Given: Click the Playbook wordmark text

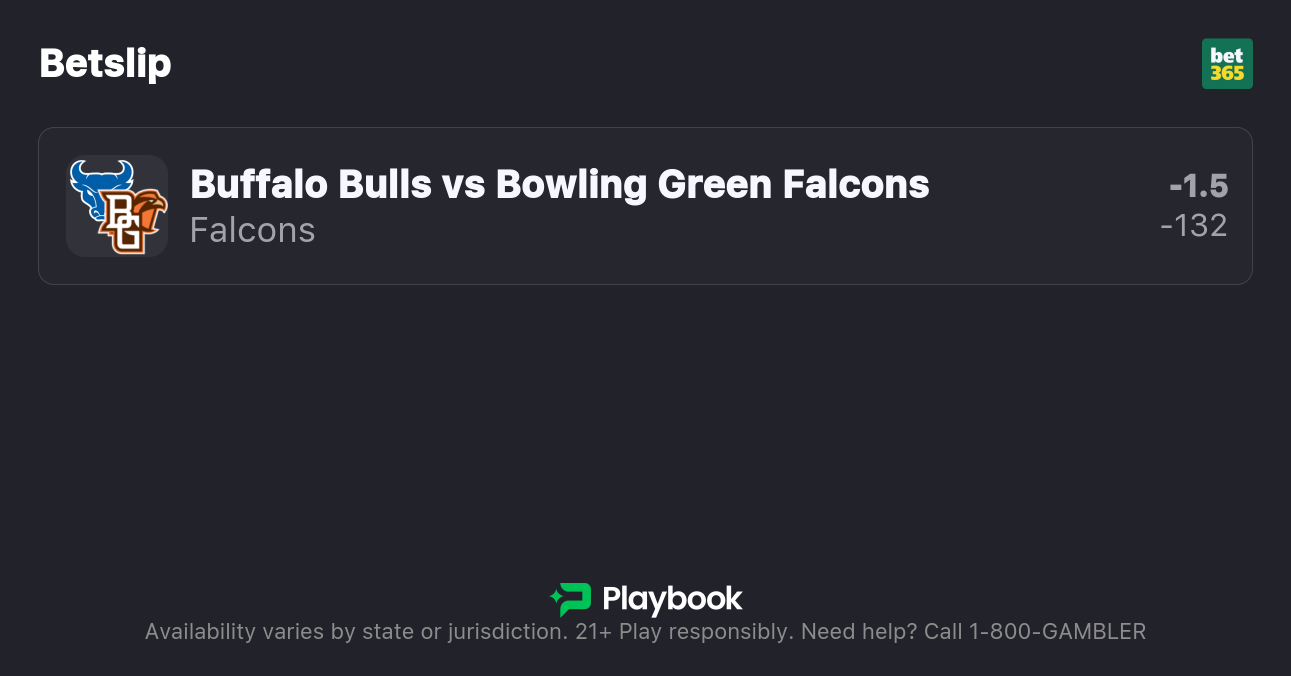Looking at the screenshot, I should (672, 599).
